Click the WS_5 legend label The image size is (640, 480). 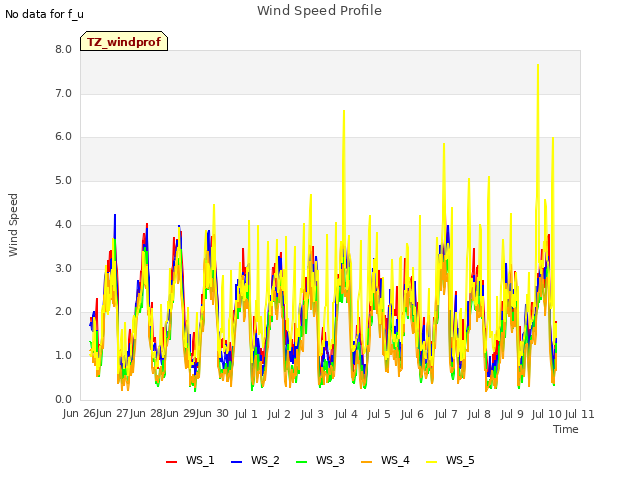click(460, 460)
